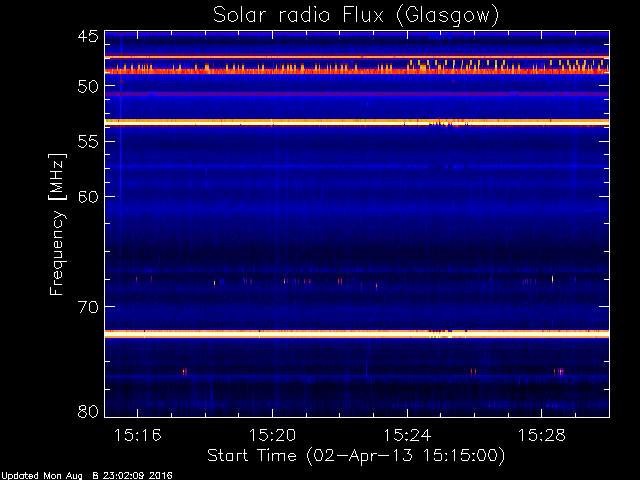
Task: Click the Updated Mon Aug 6 timestamp text
Action: (87, 476)
